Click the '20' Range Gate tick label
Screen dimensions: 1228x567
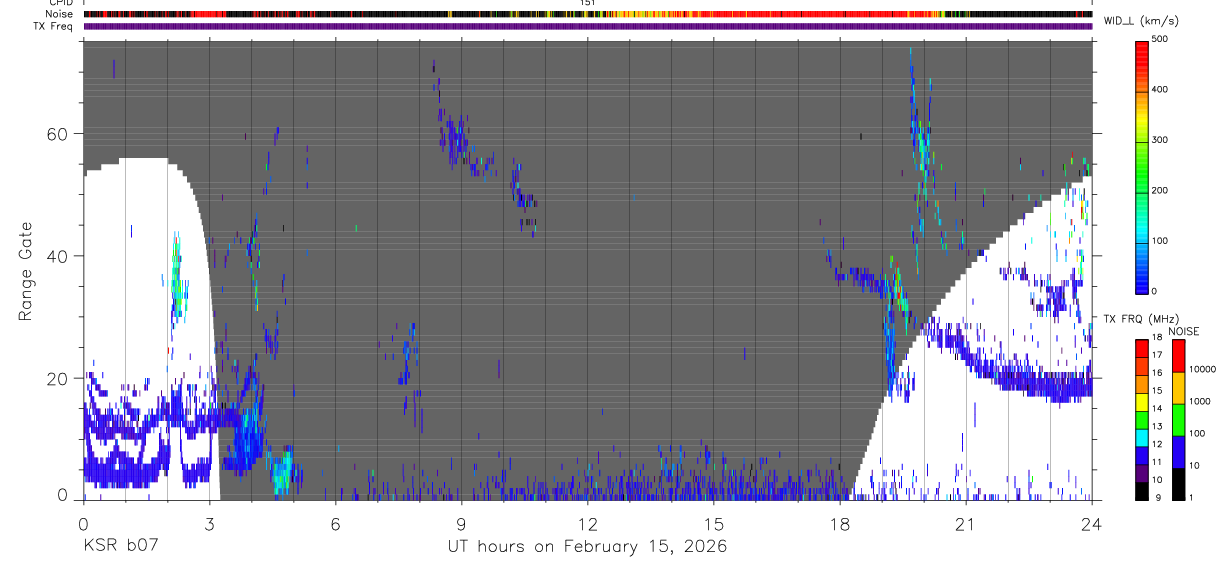click(59, 378)
